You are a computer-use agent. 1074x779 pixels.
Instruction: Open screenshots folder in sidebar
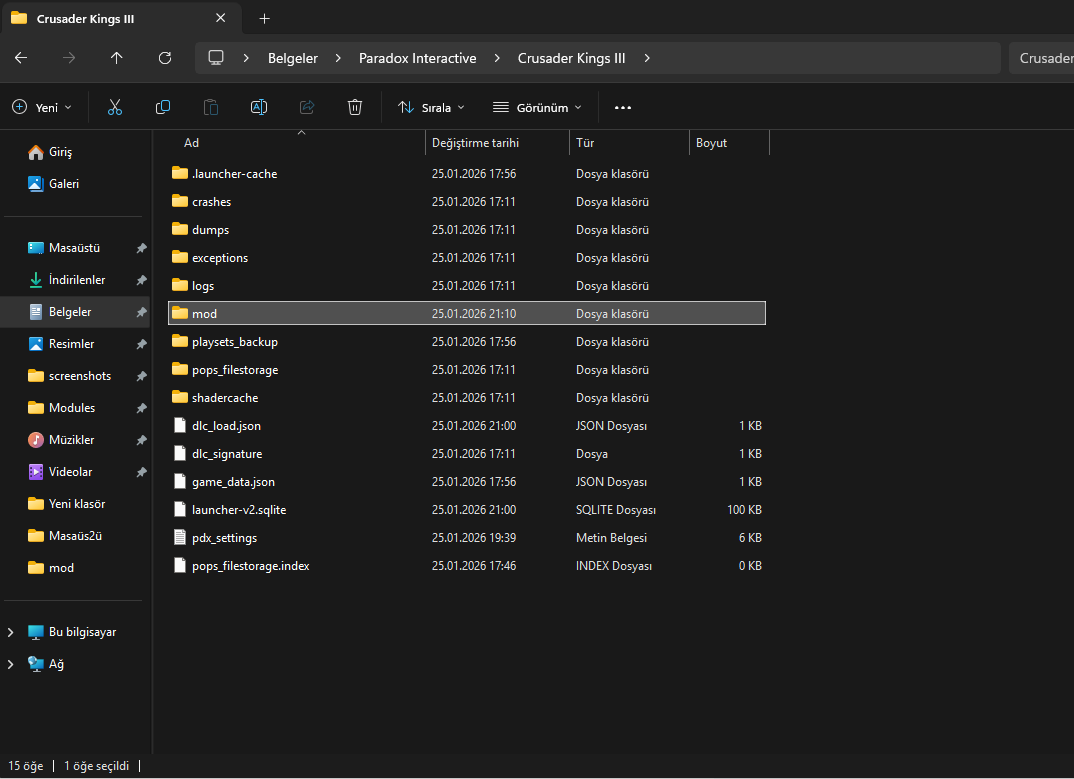pyautogui.click(x=75, y=376)
